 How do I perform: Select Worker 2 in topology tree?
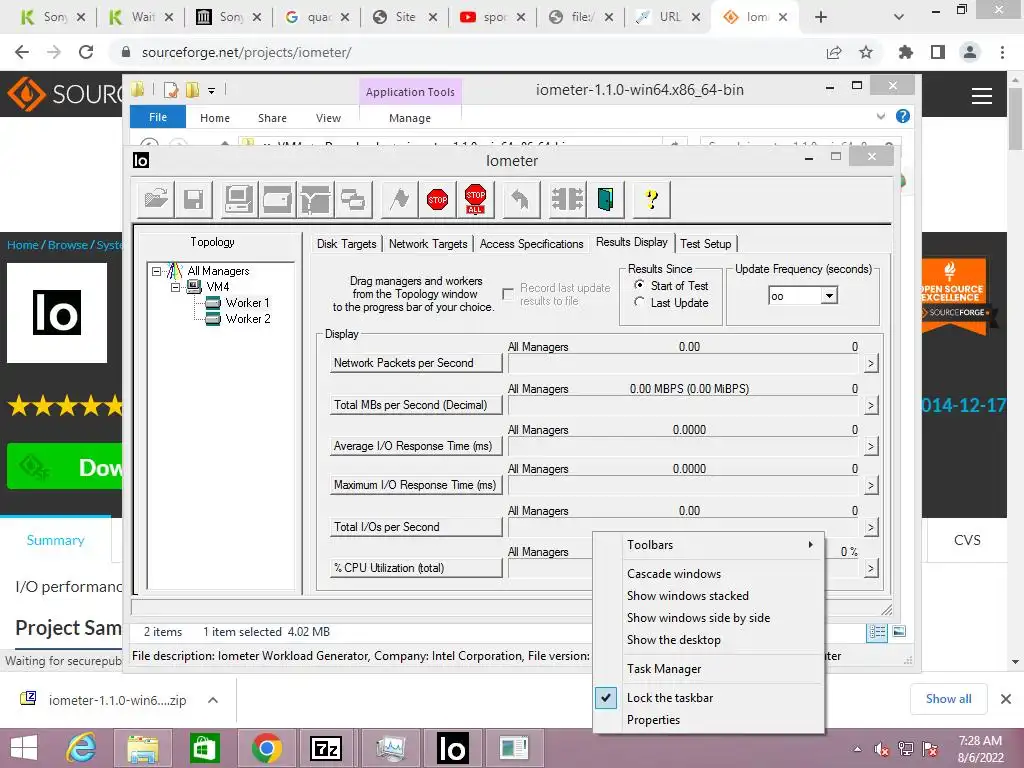(248, 319)
